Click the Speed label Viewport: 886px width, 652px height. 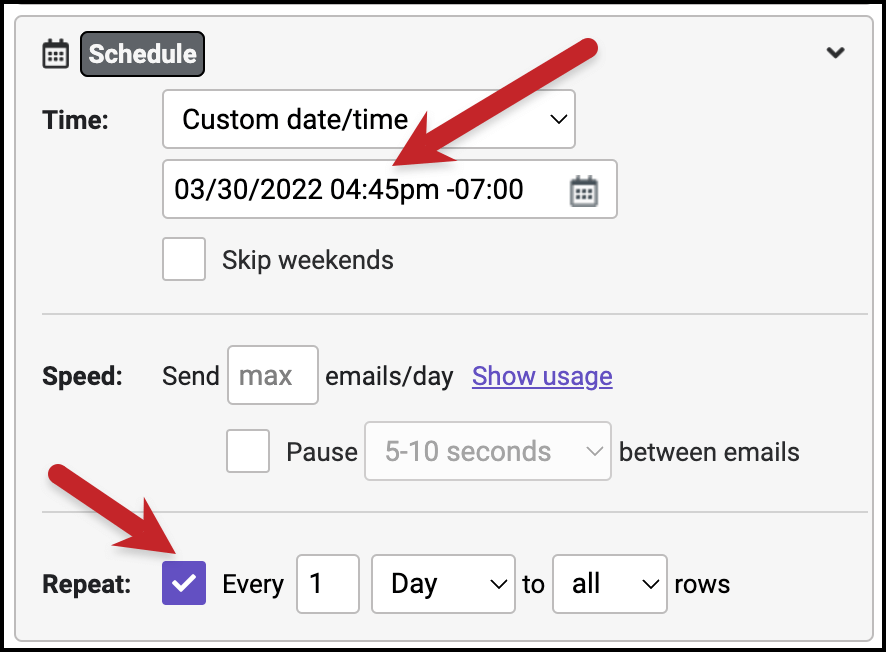[x=82, y=376]
